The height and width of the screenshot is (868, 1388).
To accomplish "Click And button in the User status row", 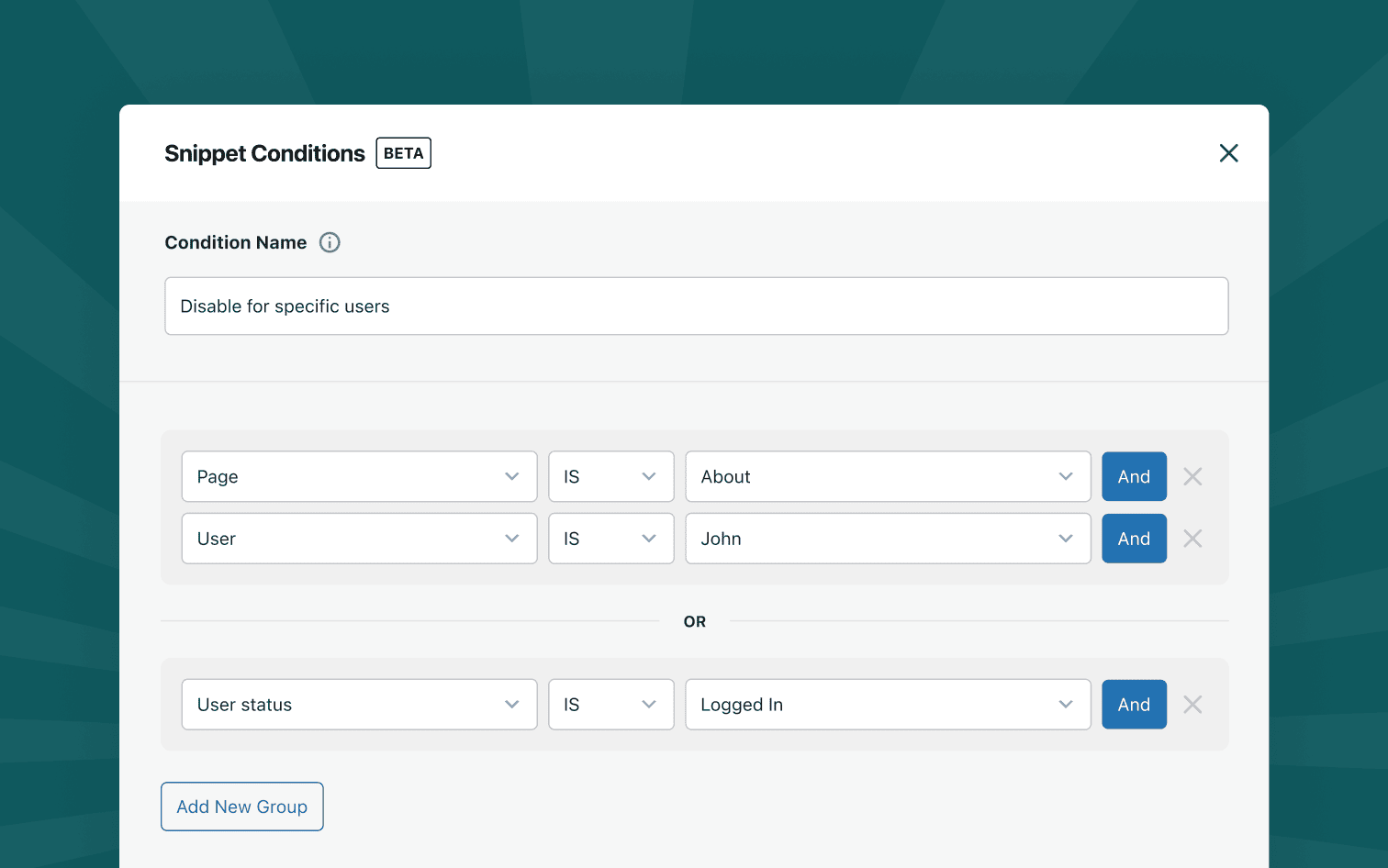I will [x=1134, y=705].
